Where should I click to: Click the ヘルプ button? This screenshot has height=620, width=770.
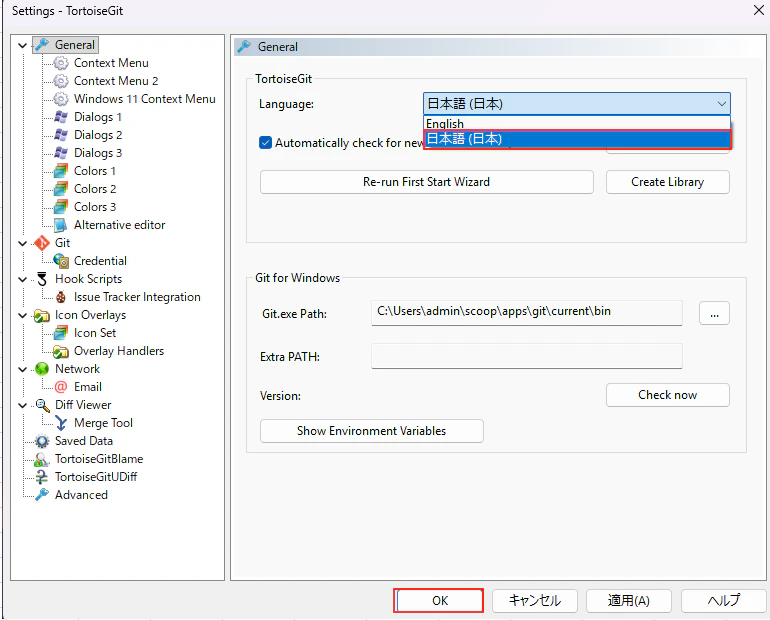click(723, 600)
